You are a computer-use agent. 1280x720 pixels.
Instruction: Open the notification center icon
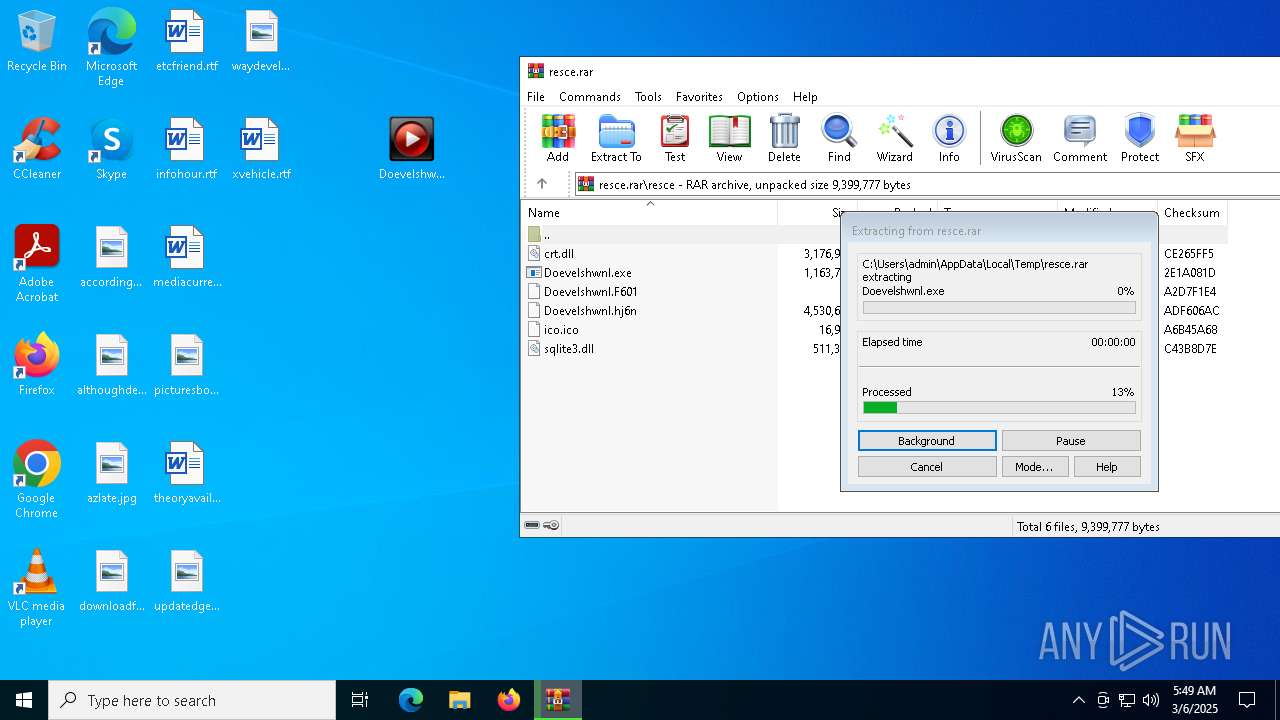[1247, 700]
